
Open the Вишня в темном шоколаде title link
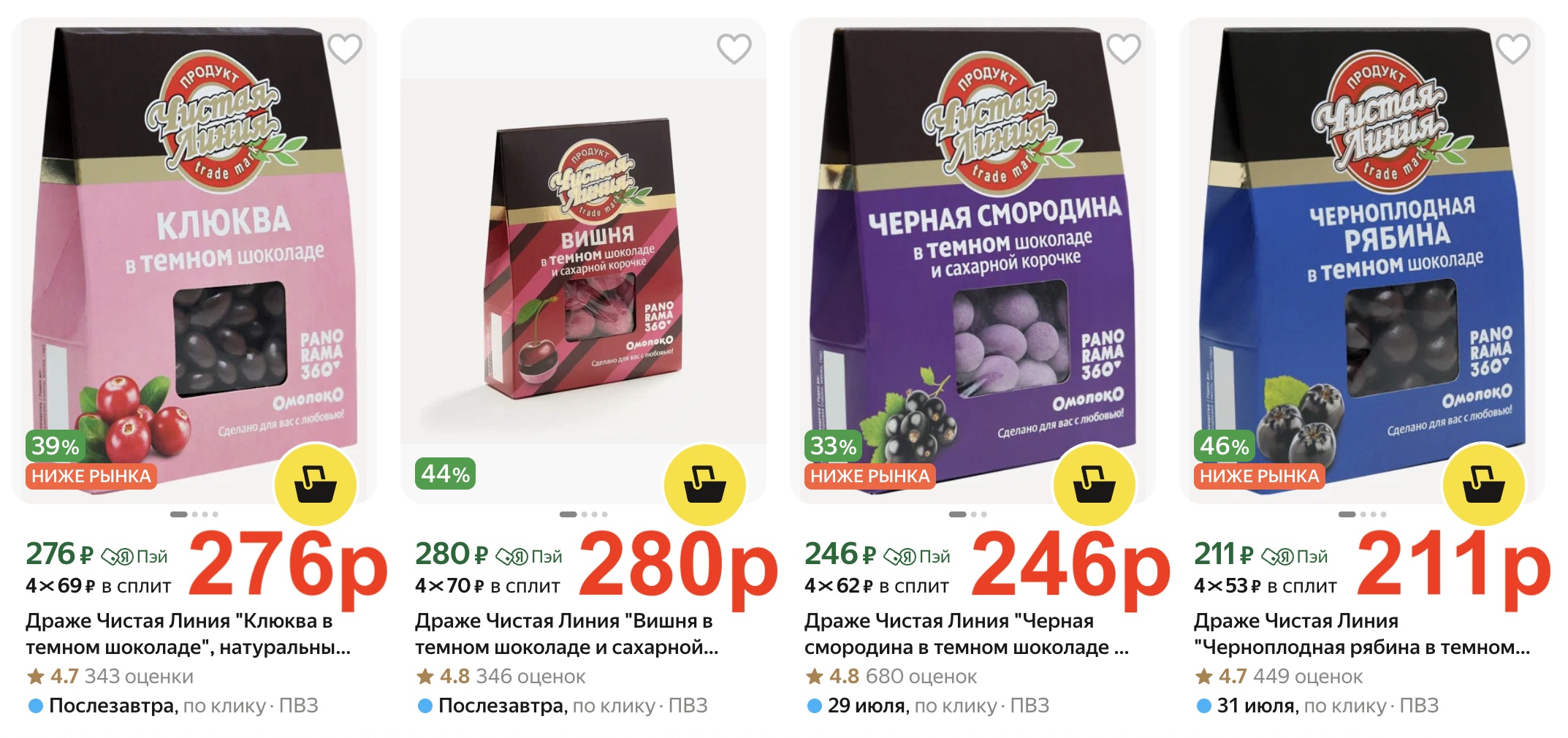click(x=566, y=634)
